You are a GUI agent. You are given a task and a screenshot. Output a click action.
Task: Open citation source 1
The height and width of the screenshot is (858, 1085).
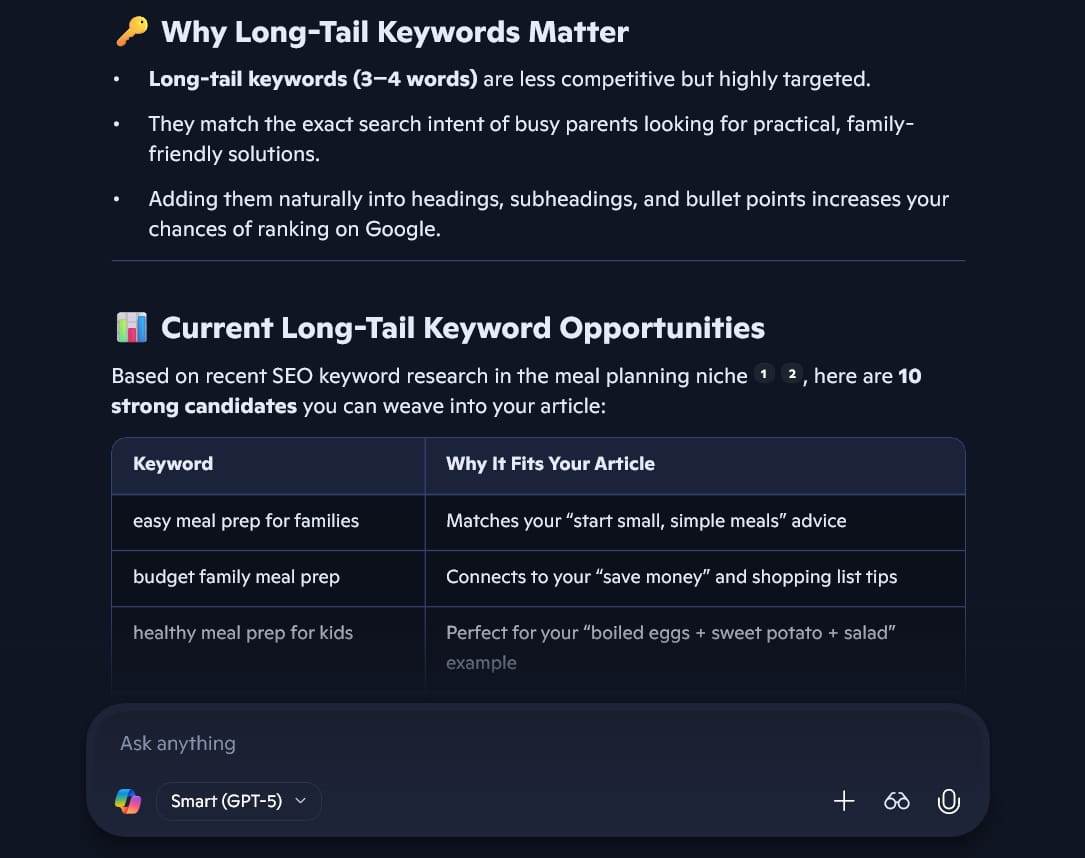point(764,373)
